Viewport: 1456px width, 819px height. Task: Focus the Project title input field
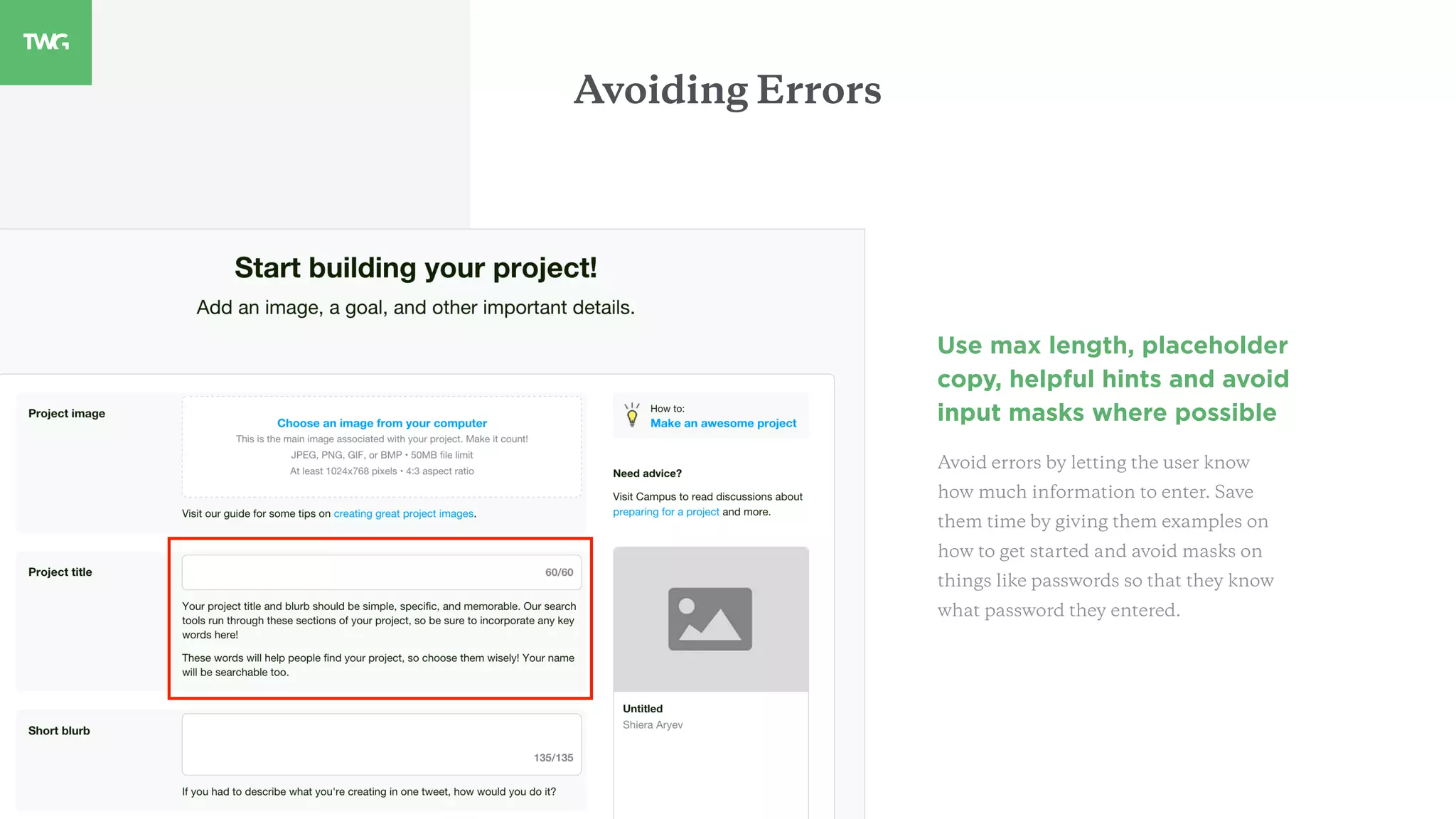point(382,572)
